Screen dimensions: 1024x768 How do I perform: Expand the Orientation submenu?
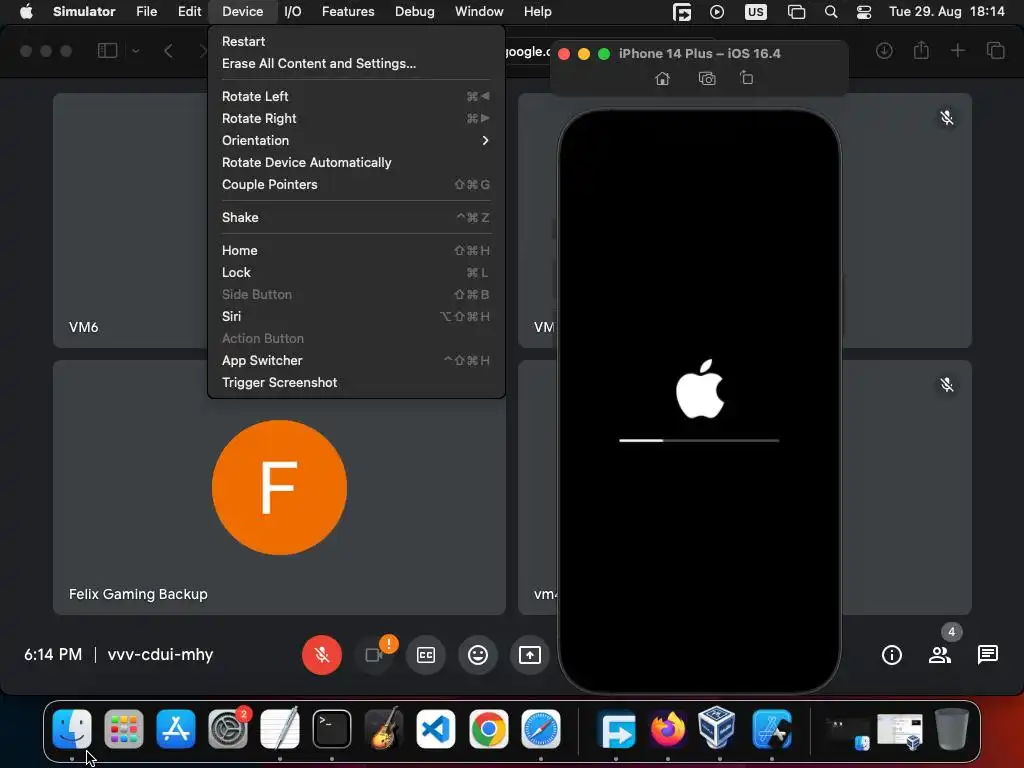[356, 140]
